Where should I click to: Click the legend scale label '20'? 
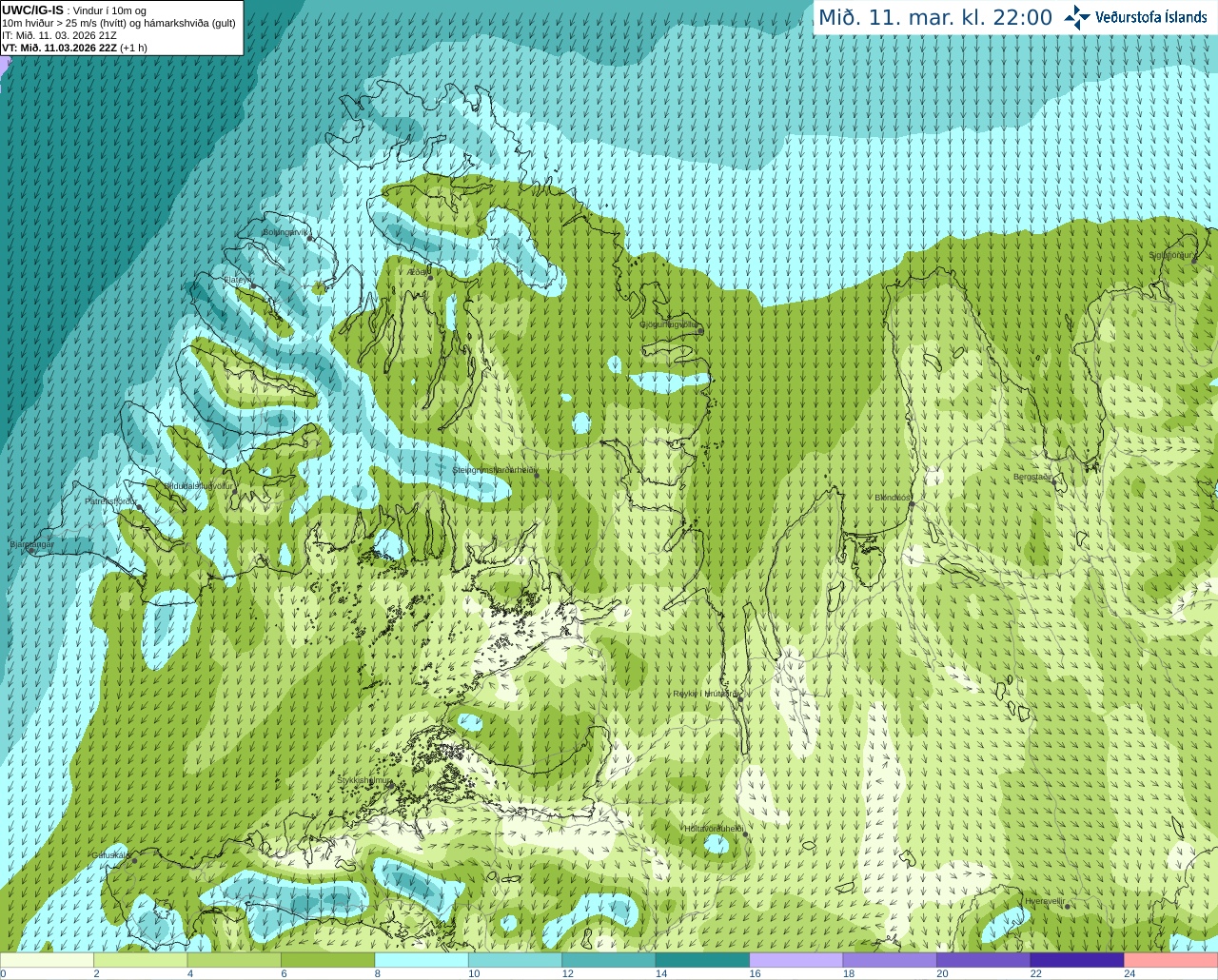tap(942, 973)
